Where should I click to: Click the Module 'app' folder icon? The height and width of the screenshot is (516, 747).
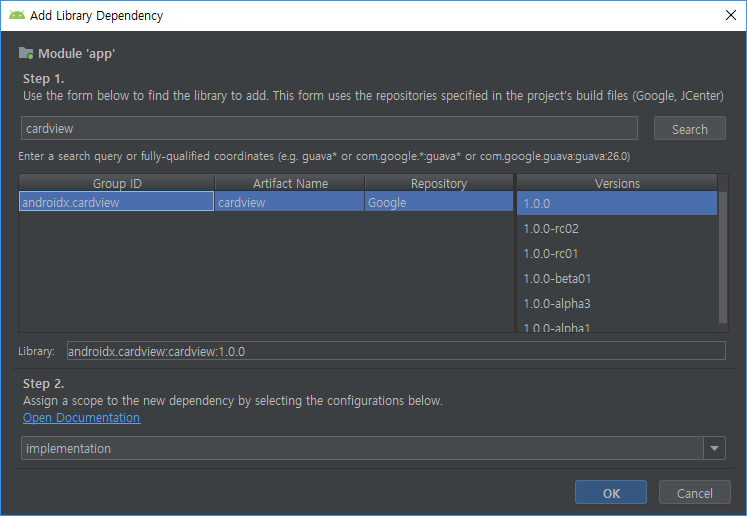tap(26, 53)
